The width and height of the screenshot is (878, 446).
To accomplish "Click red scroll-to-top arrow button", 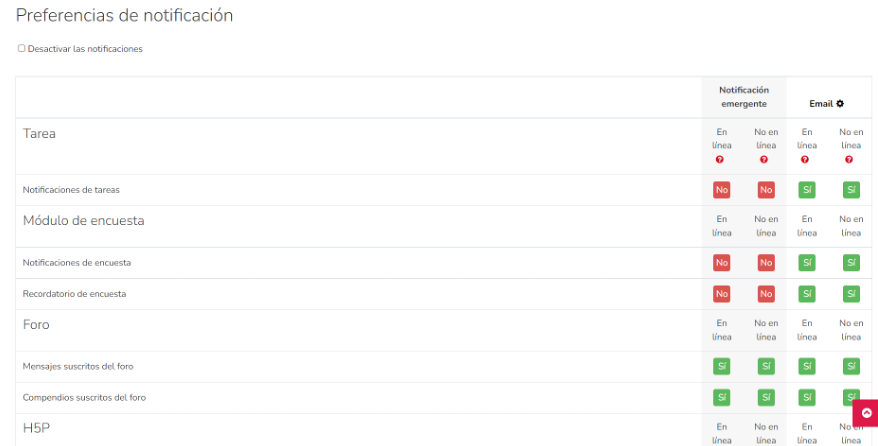I will coord(866,413).
